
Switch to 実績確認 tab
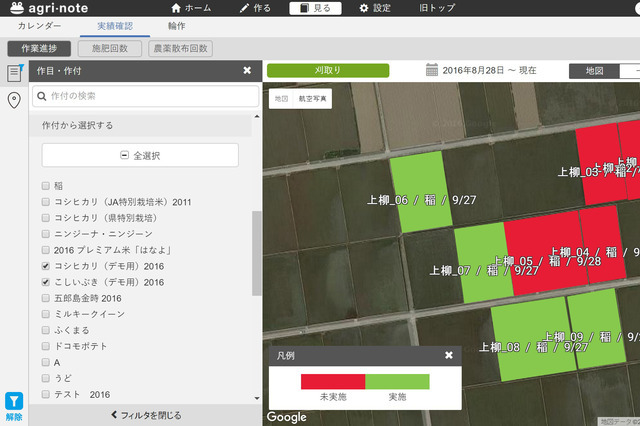point(115,27)
